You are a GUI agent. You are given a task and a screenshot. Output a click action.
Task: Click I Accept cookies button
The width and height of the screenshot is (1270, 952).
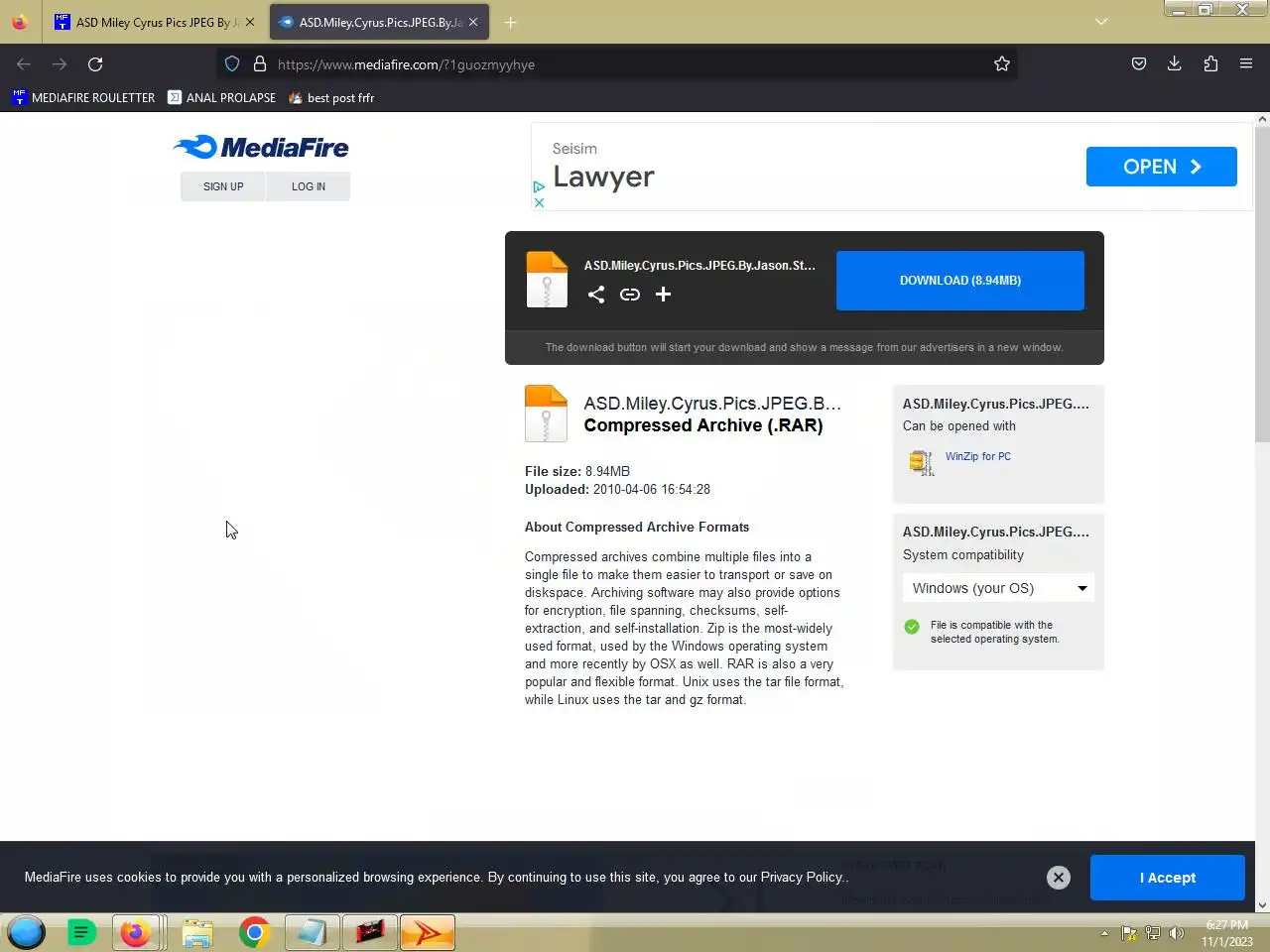click(1168, 878)
